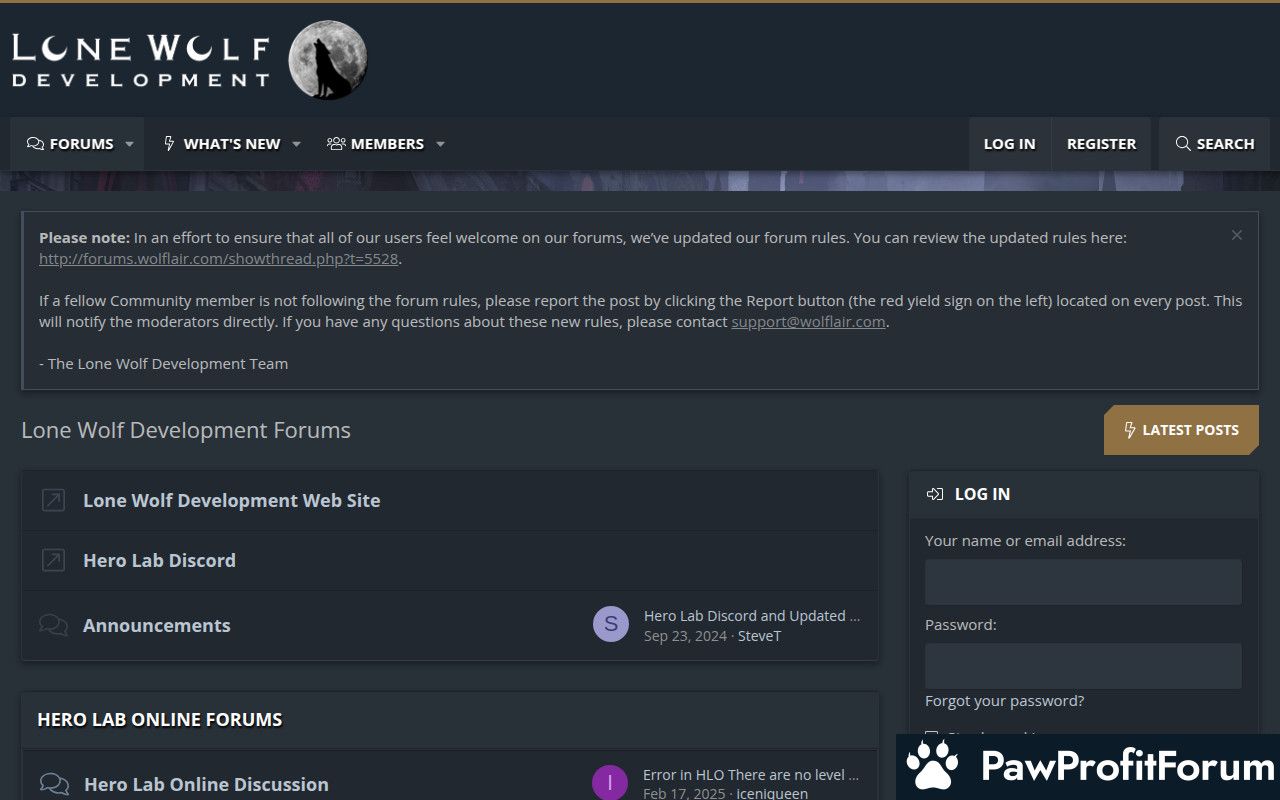1280x800 pixels.
Task: Click the howling wolf moon emblem
Action: pos(328,60)
